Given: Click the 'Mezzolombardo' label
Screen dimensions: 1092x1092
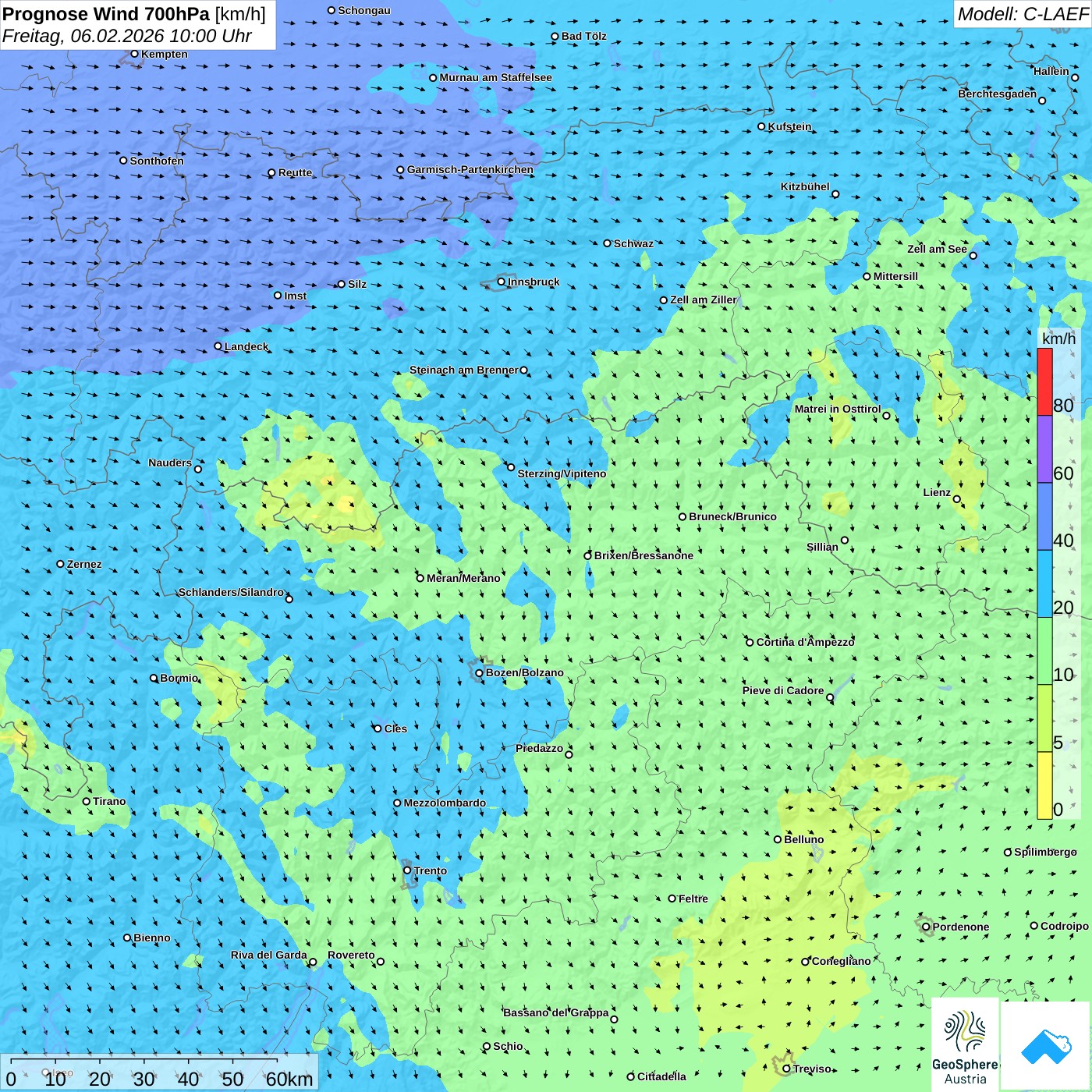Looking at the screenshot, I should (x=445, y=803).
